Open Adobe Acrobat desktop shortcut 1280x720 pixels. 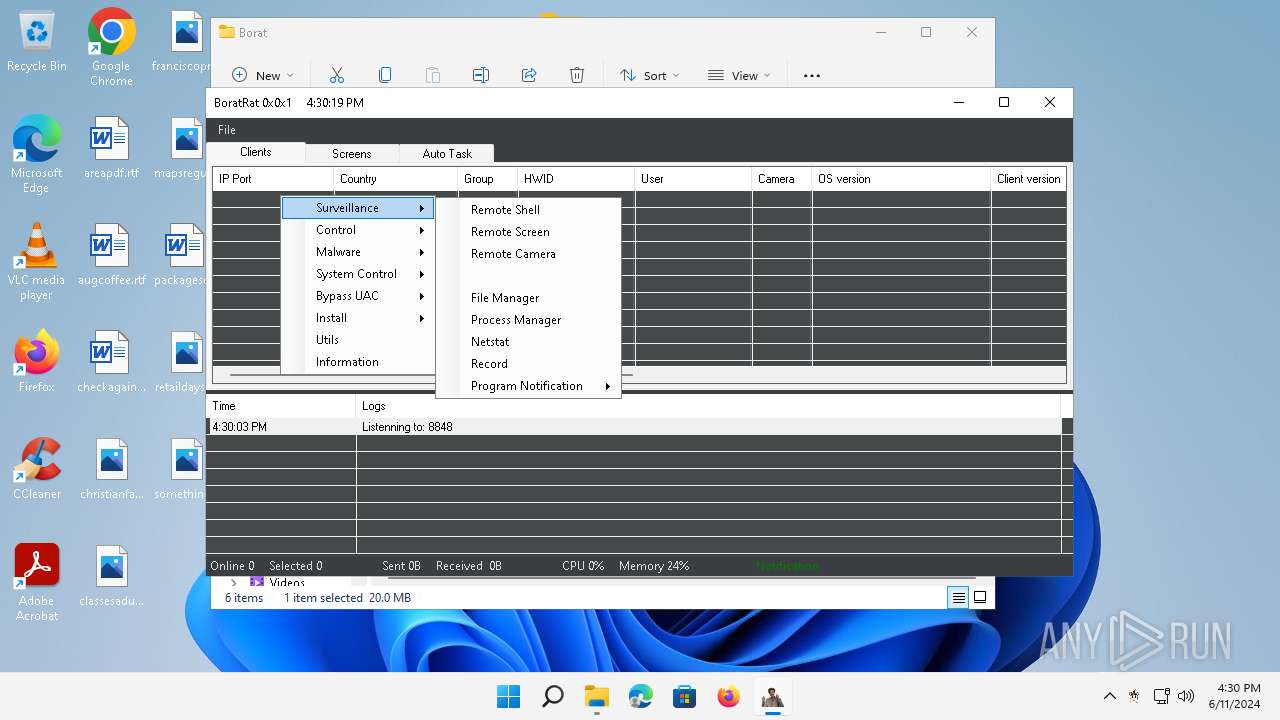click(x=37, y=583)
